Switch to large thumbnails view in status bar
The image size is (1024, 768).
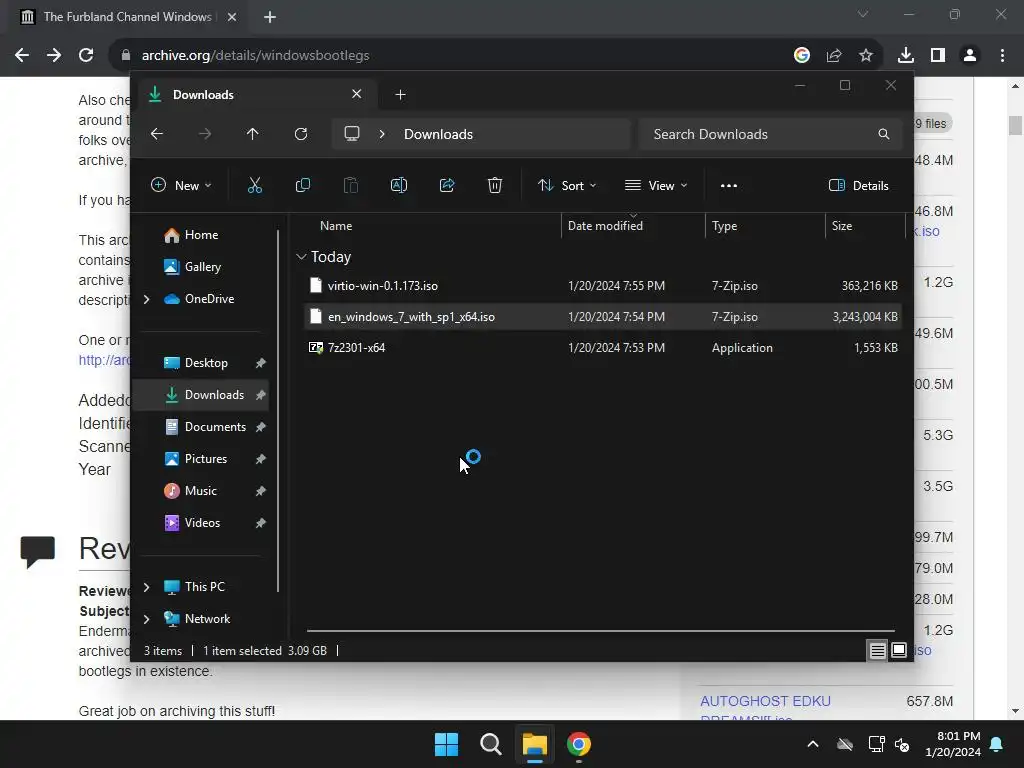[899, 650]
